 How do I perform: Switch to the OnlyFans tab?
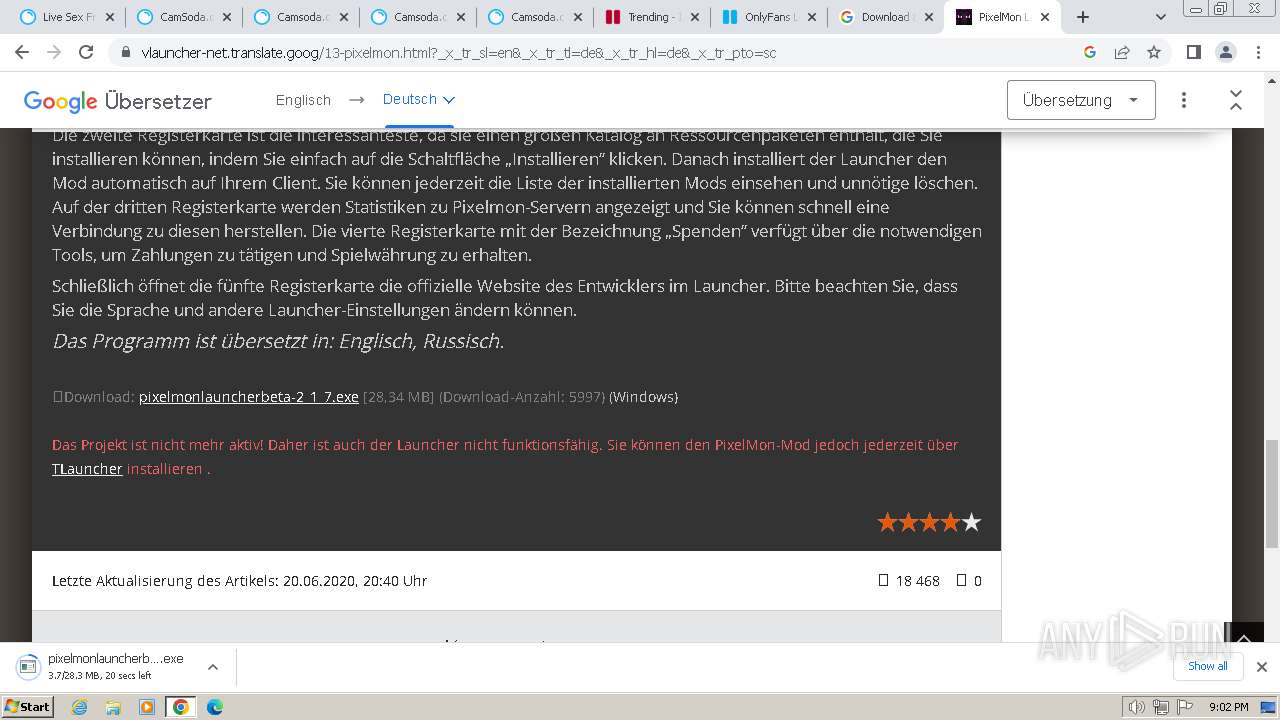coord(769,17)
